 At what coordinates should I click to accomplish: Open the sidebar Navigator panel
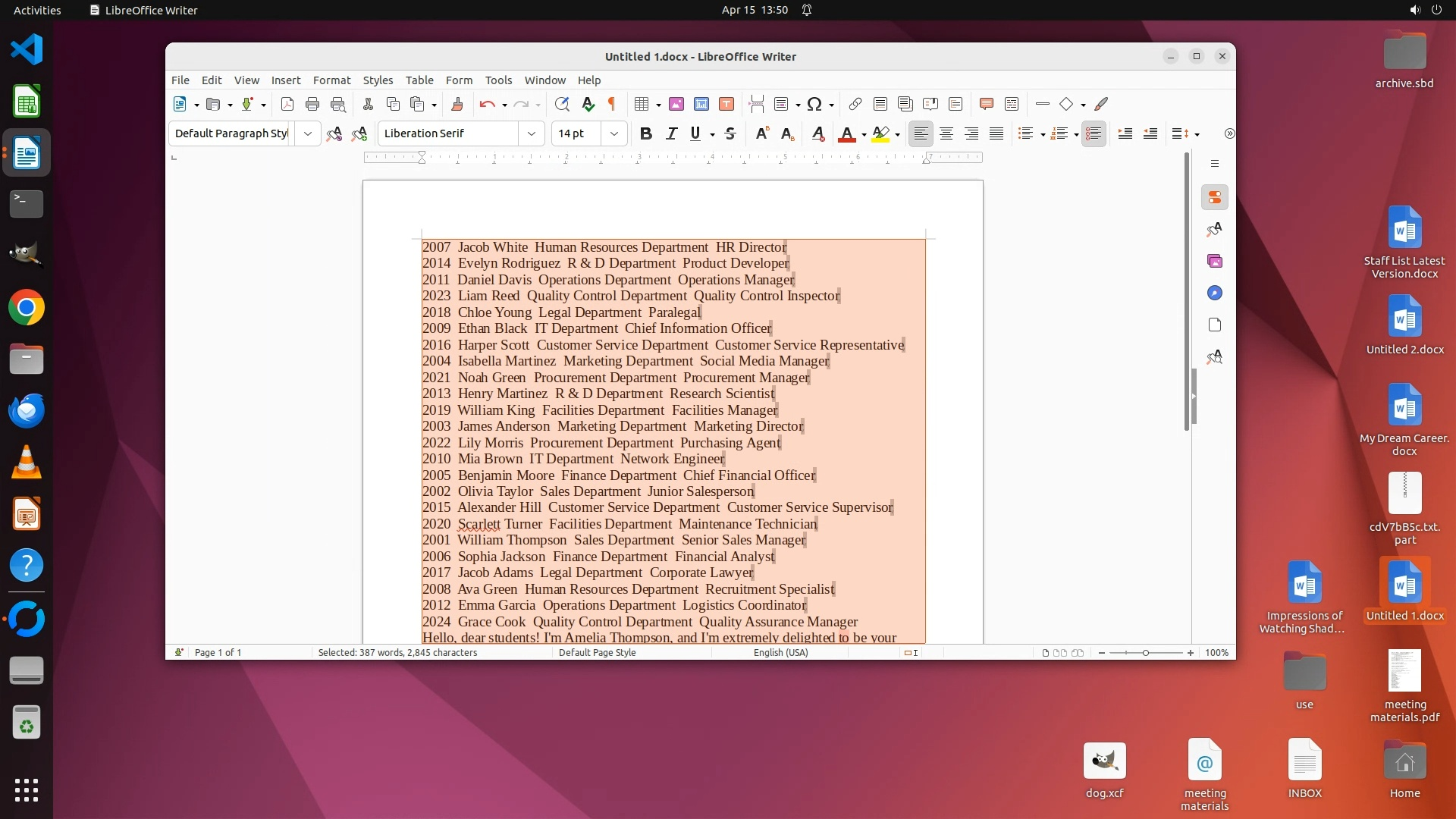1214,293
